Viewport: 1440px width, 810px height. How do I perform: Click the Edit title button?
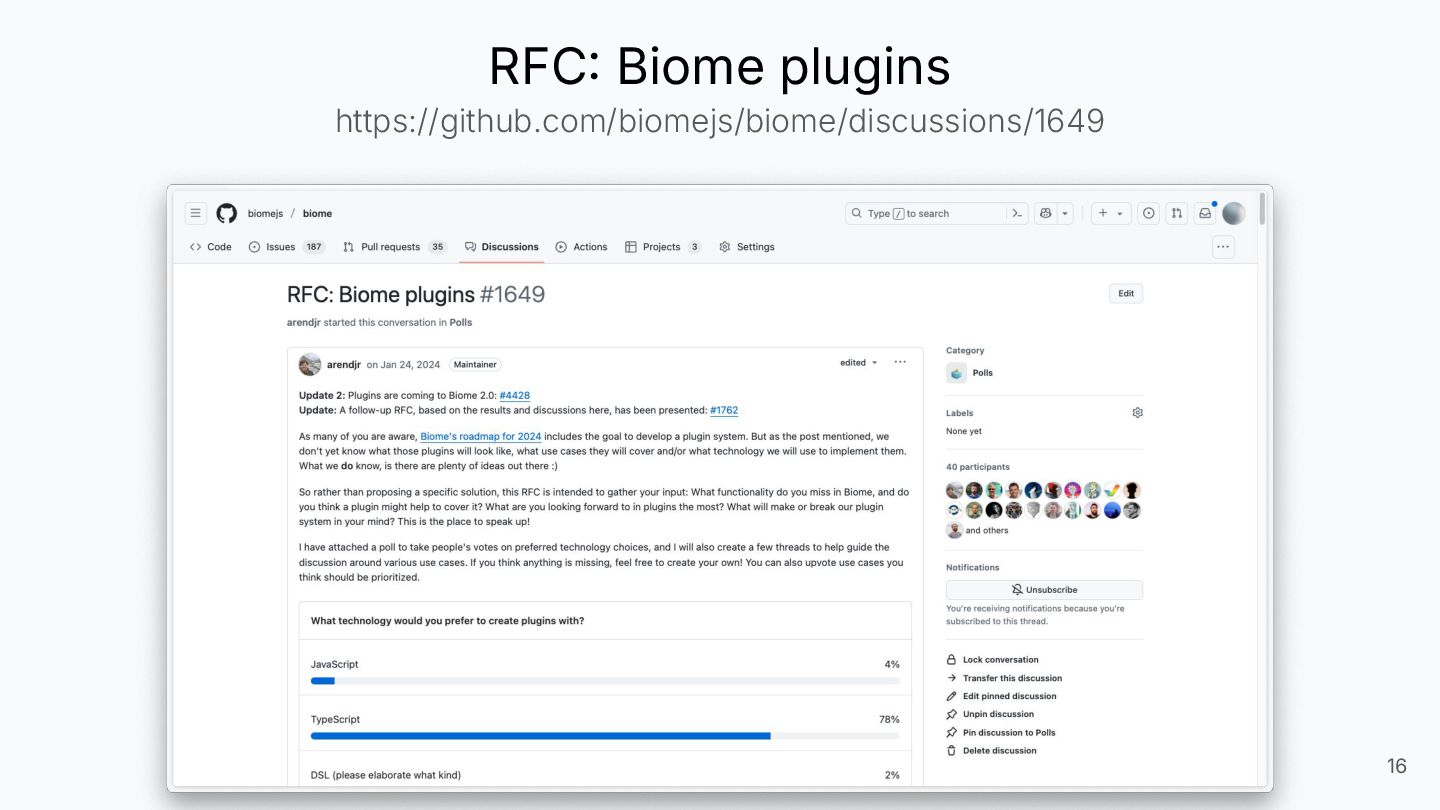coord(1126,294)
